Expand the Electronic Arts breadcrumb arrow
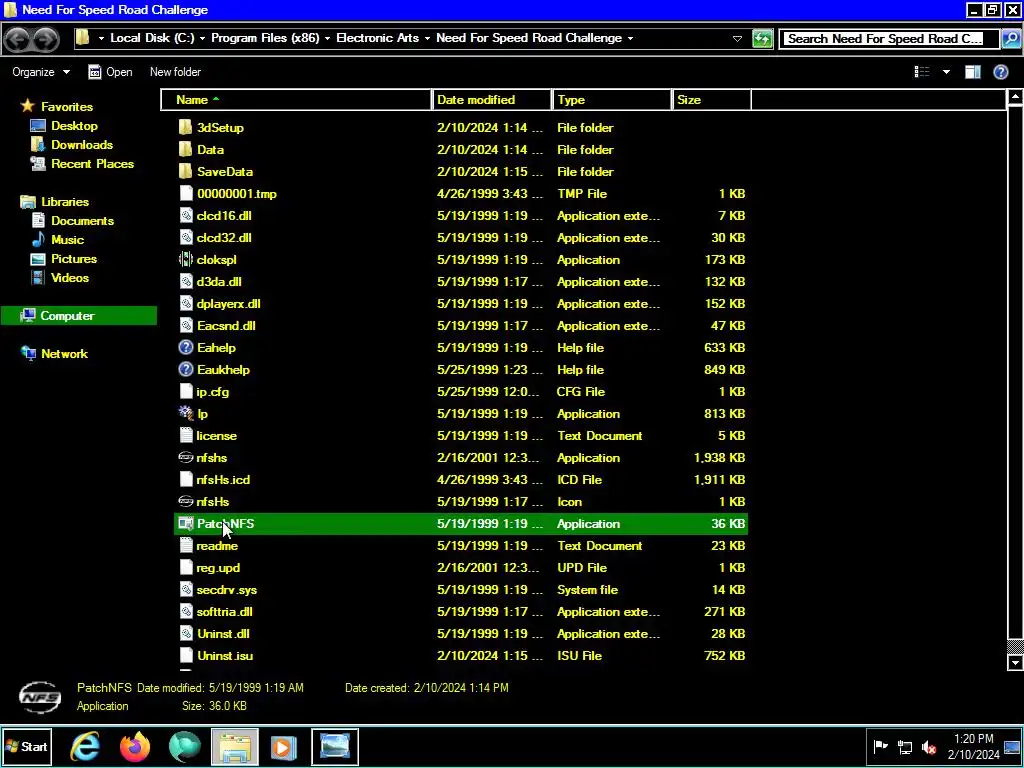 (427, 39)
